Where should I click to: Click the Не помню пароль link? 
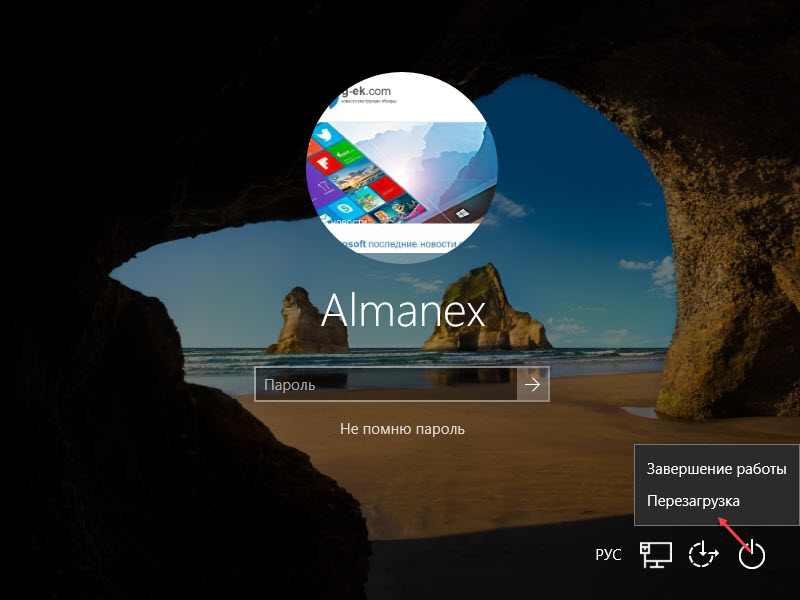click(x=402, y=429)
